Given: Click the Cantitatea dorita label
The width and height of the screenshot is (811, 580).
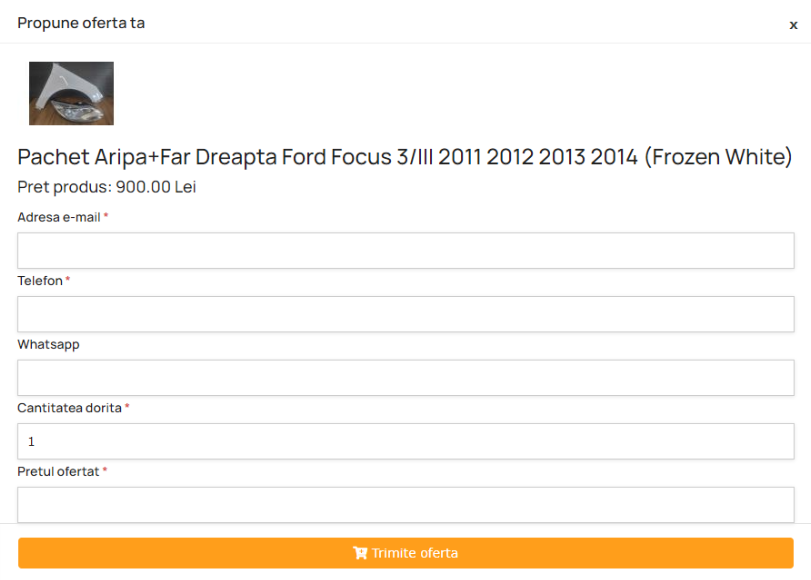Looking at the screenshot, I should [69, 408].
